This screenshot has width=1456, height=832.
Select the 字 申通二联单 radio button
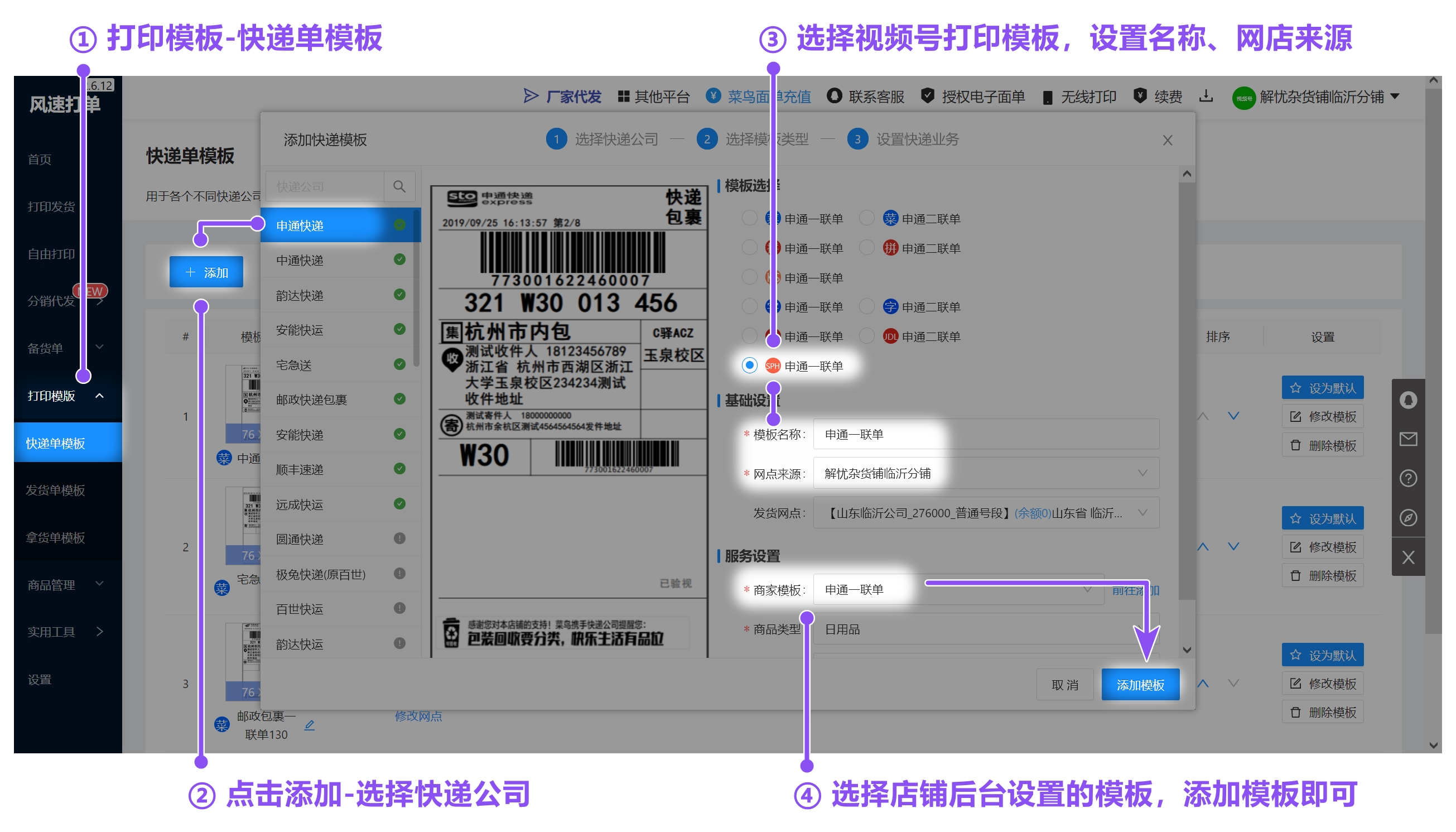pos(866,306)
